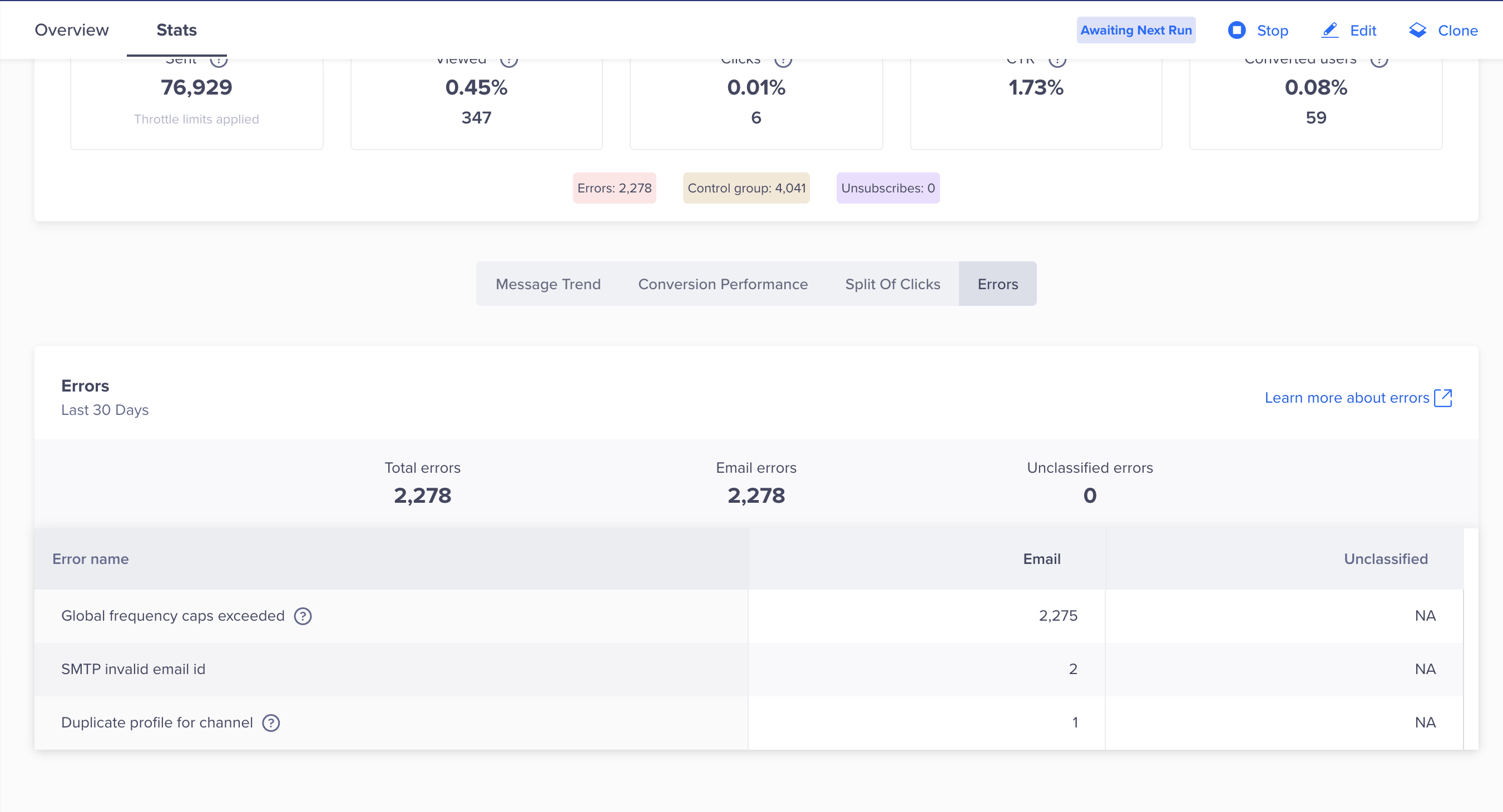Image resolution: width=1503 pixels, height=812 pixels.
Task: Select the Stats tab
Action: pos(177,29)
